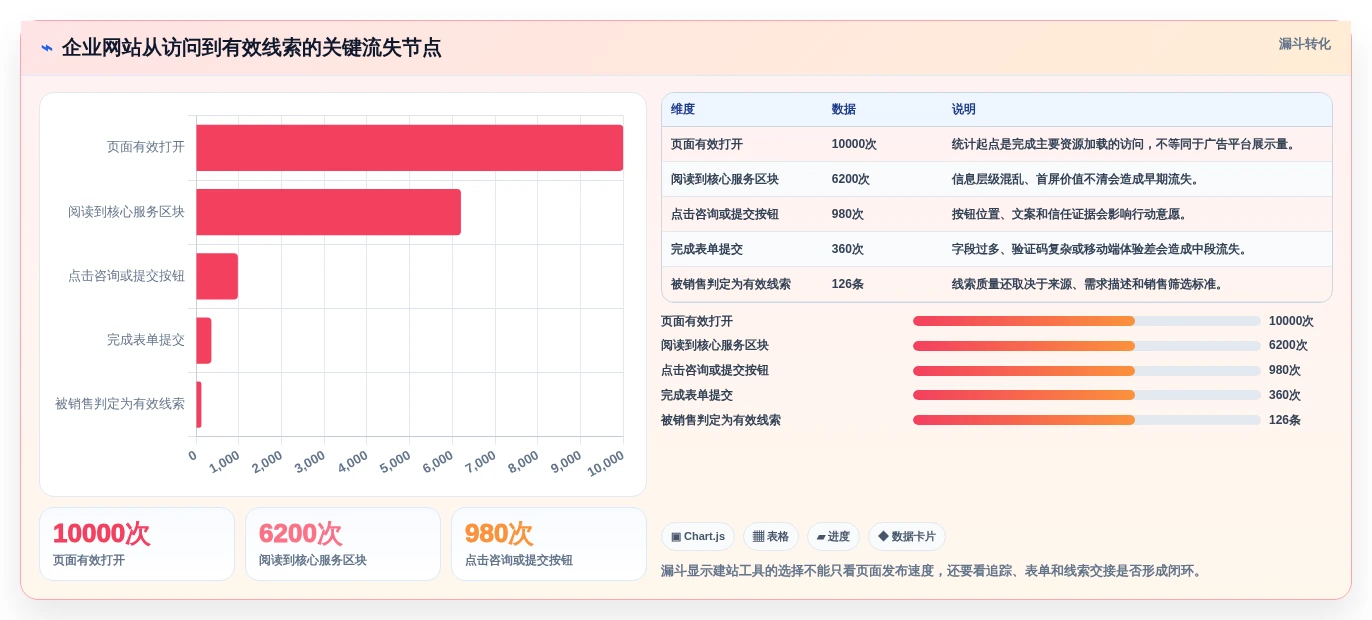Screen dimensions: 1372x620
Task: Click the 漏斗转化 label in the header
Action: 1304,44
